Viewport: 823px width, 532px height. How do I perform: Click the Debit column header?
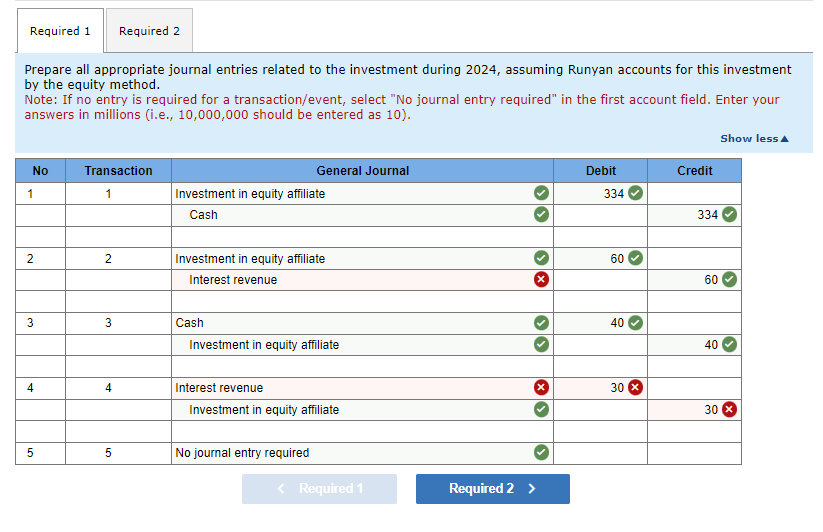600,171
